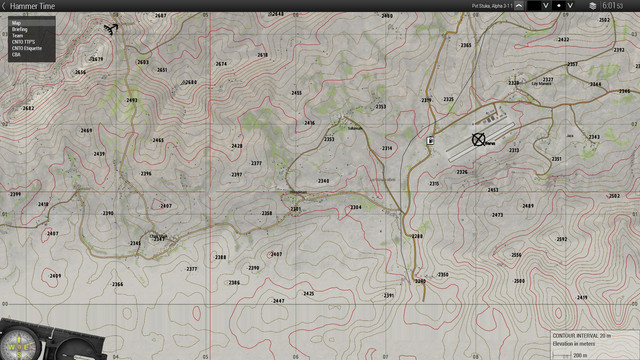This screenshot has width=640, height=360.
Task: Open the map textures layers icon
Action: [x=593, y=6]
